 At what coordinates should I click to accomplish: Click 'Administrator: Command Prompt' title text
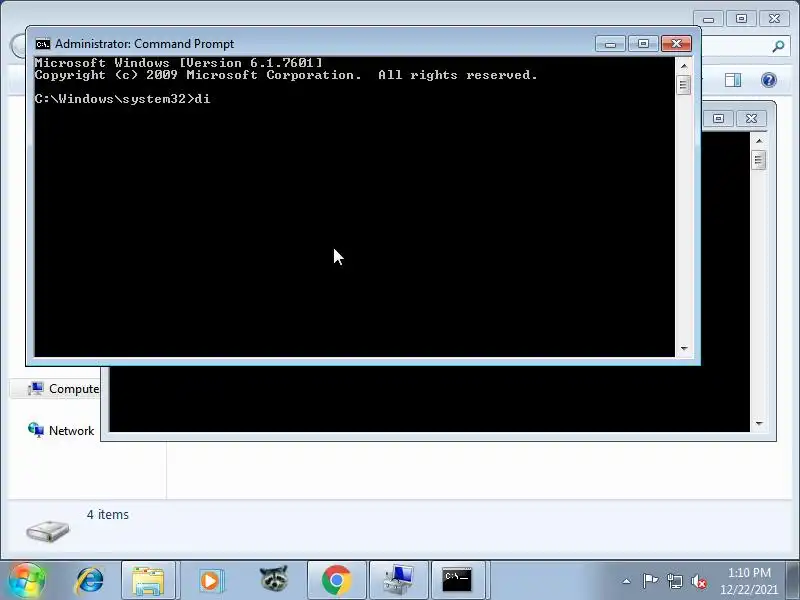(x=144, y=44)
